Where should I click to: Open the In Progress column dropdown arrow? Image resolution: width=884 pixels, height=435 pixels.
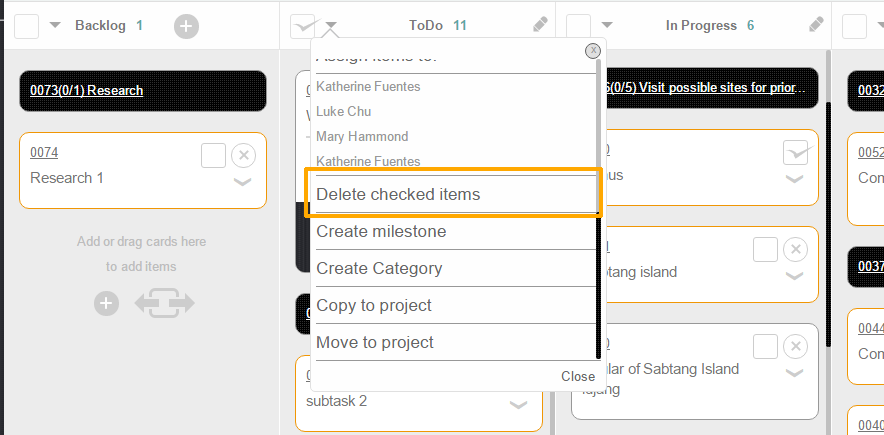pyautogui.click(x=607, y=25)
